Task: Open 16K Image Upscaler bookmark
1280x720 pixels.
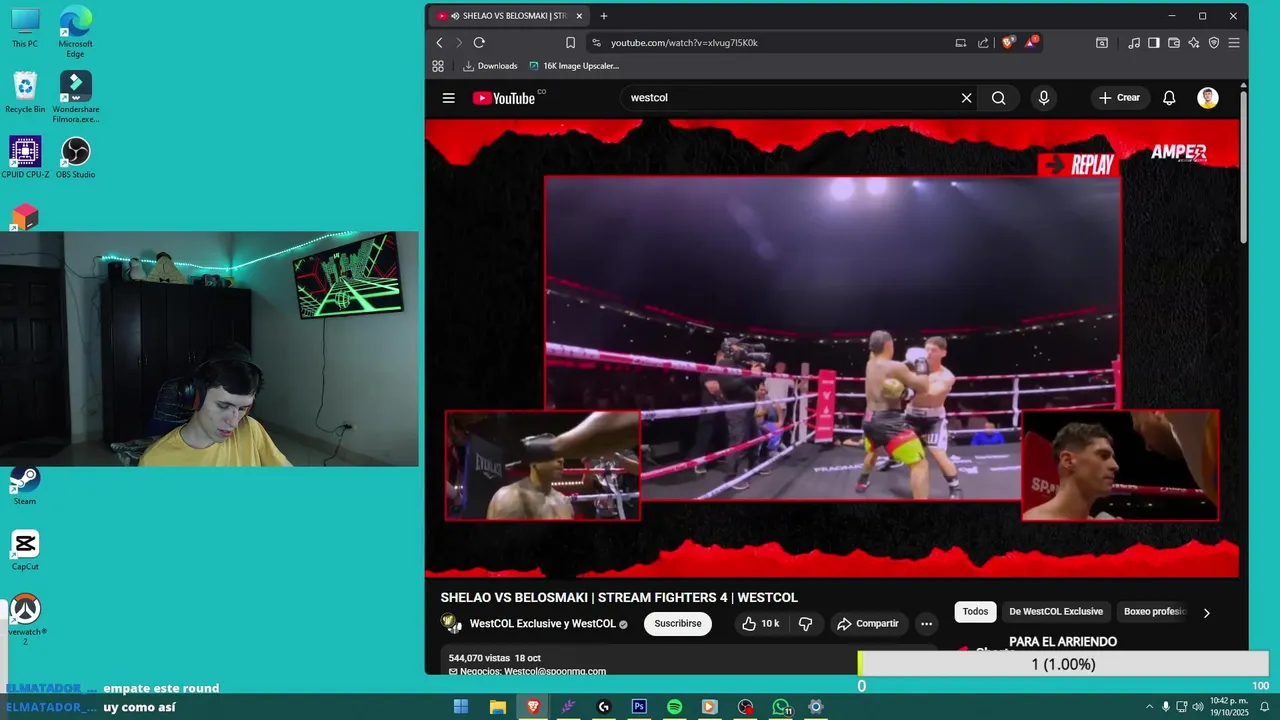Action: click(574, 66)
